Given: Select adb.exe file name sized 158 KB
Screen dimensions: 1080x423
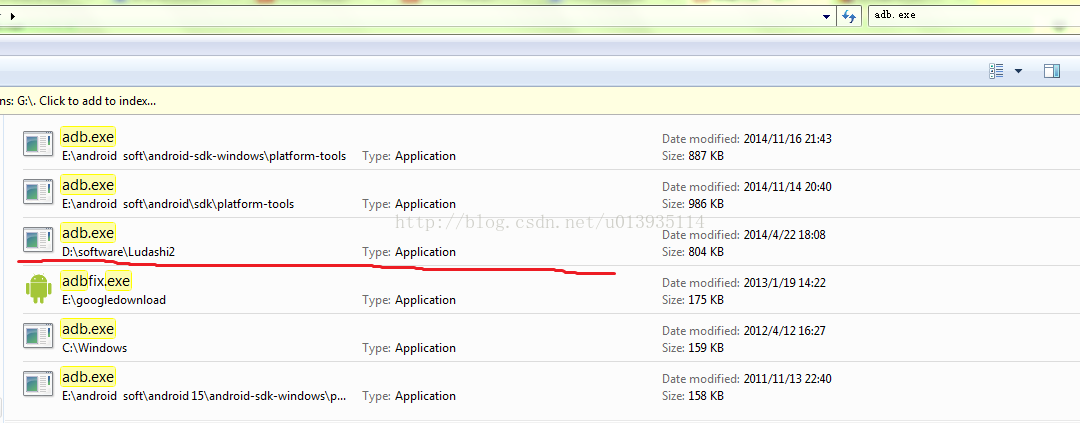Looking at the screenshot, I should point(88,377).
